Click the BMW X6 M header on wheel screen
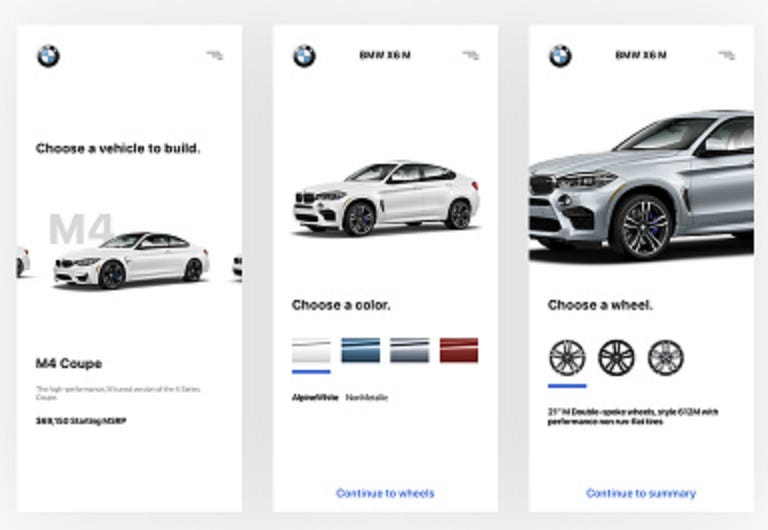The width and height of the screenshot is (768, 530). pyautogui.click(x=641, y=55)
